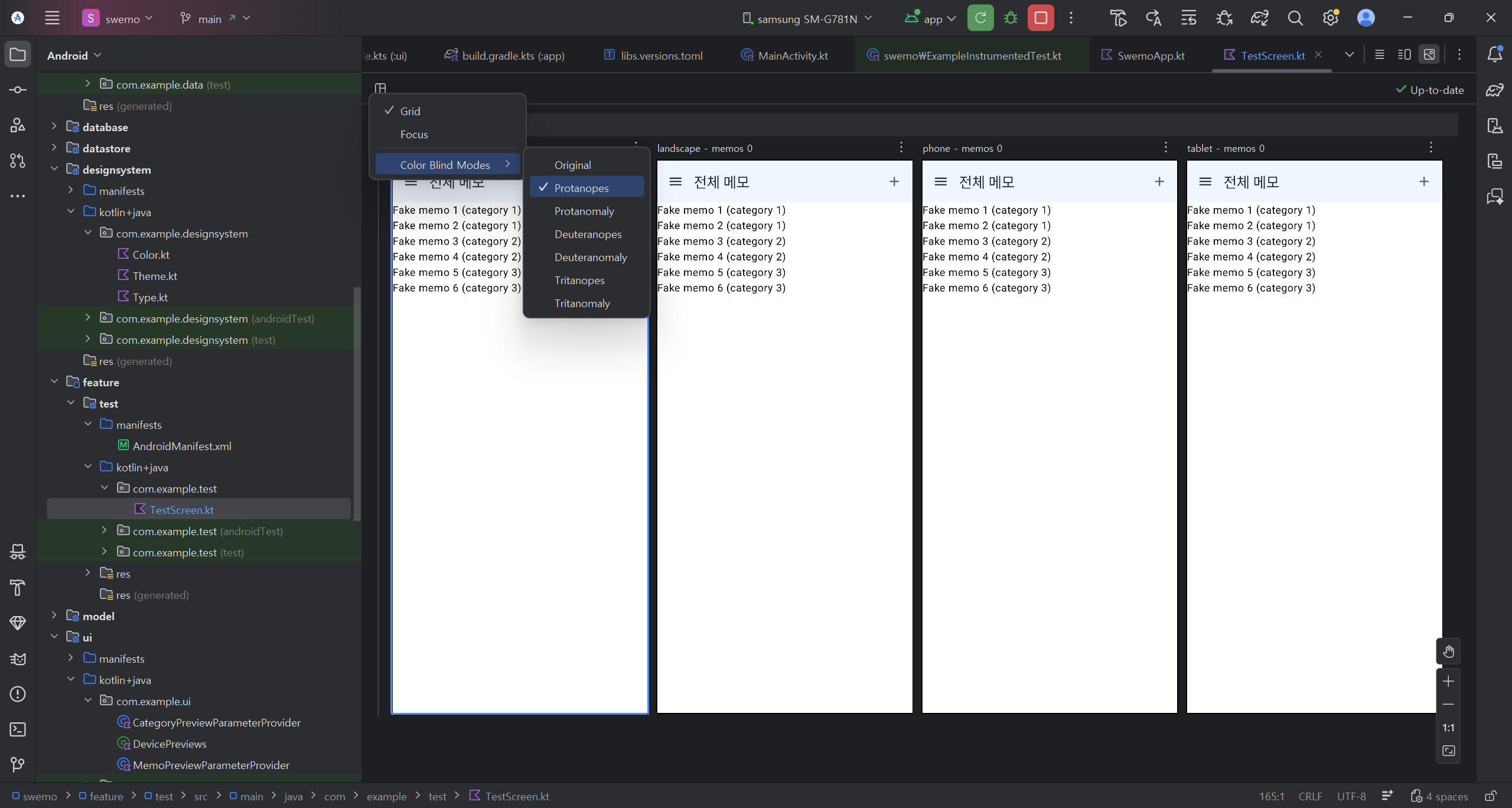Switch color blind mode to Original
Viewport: 1512px width, 808px height.
[572, 165]
